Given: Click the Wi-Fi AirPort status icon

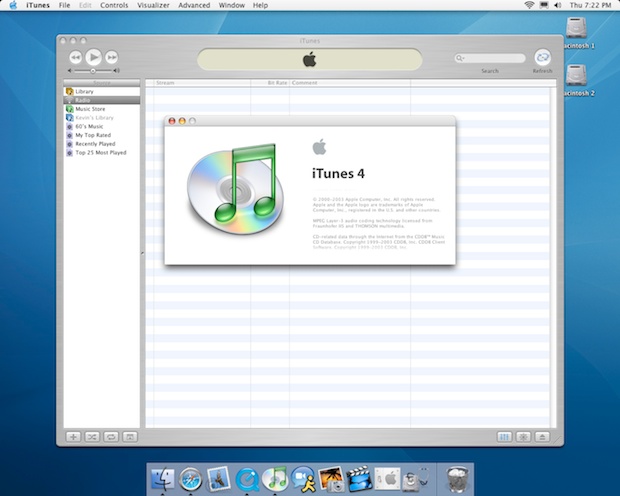Looking at the screenshot, I should (529, 5).
